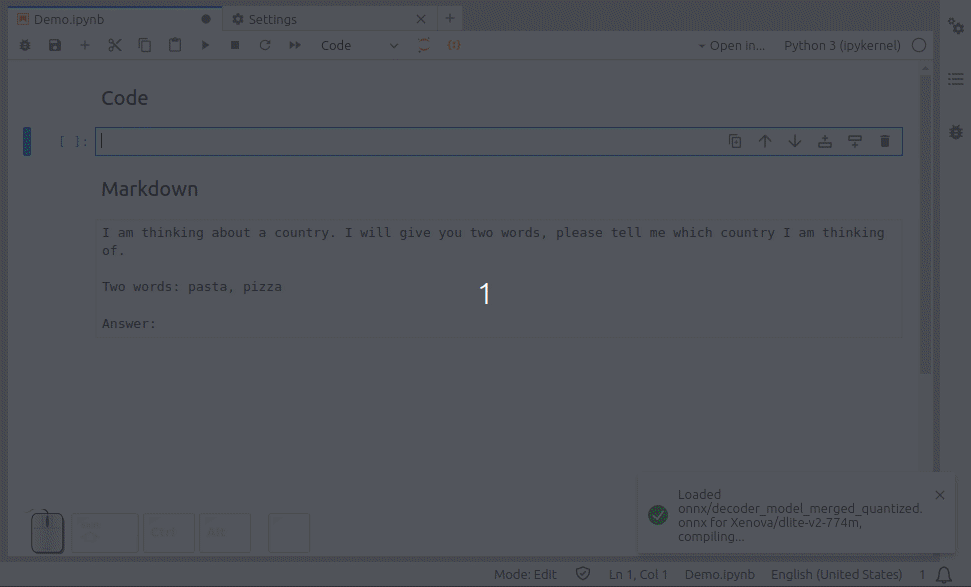
Task: Duplicate the active cell
Action: 735,141
